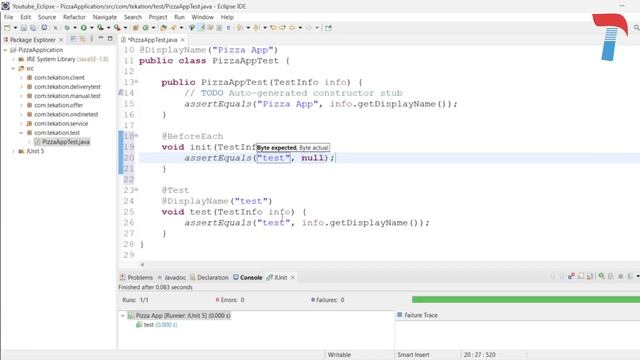Collapse the PizzaApplication project node
Screen dimensions: 640x360
point(5,50)
